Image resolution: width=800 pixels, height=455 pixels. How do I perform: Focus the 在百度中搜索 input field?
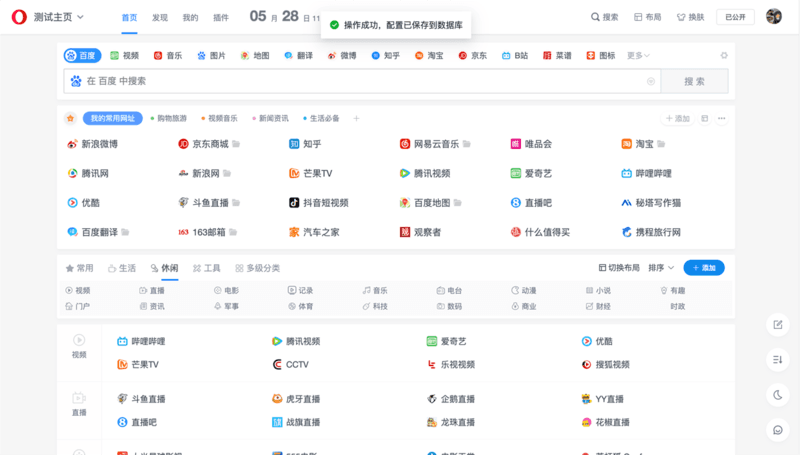click(362, 81)
